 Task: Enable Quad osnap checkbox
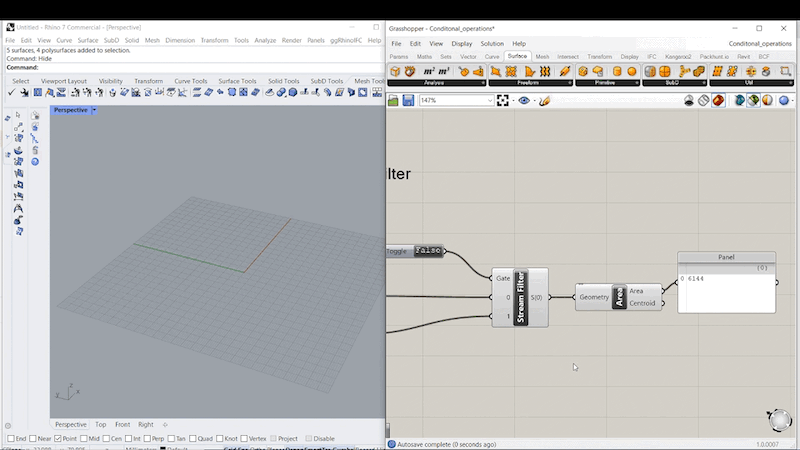[192, 438]
